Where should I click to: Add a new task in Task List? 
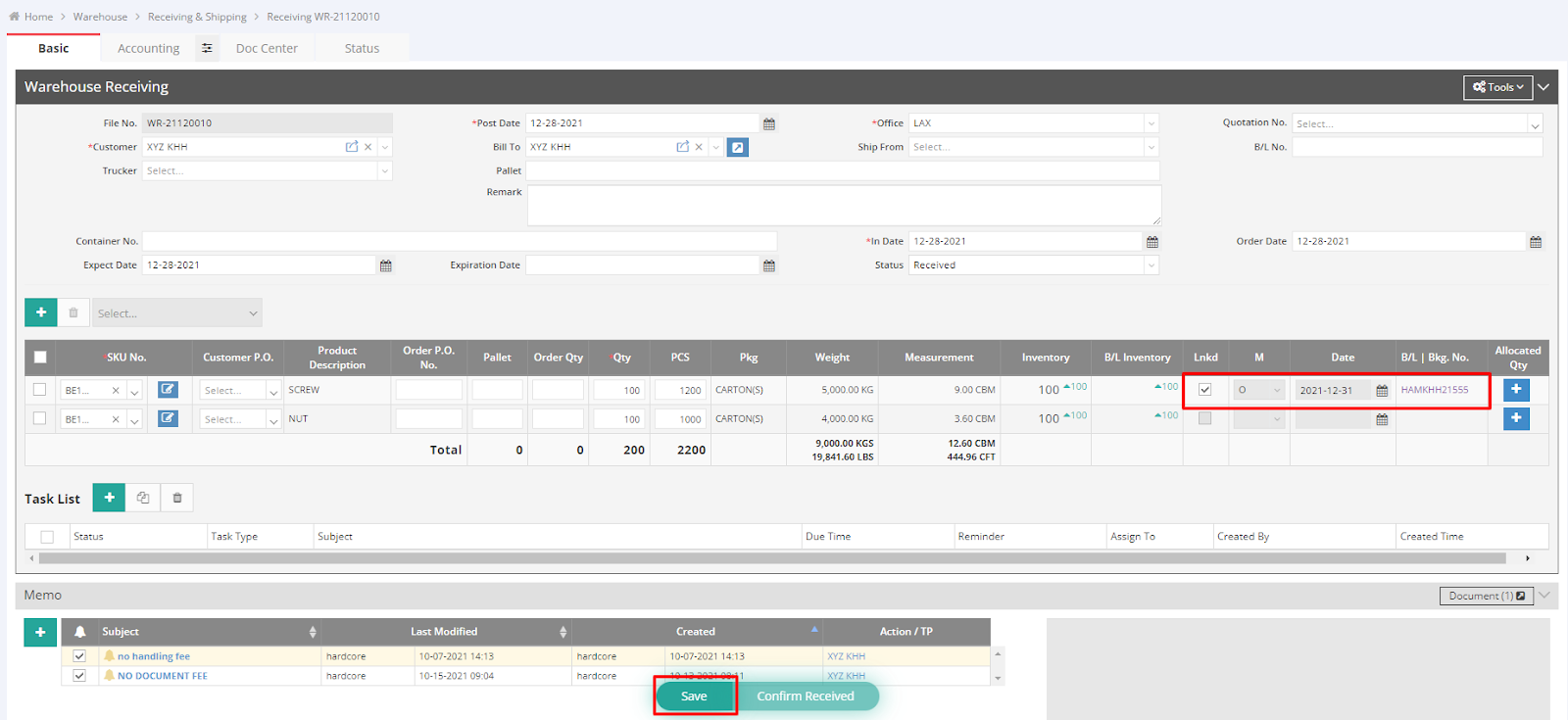pos(109,498)
